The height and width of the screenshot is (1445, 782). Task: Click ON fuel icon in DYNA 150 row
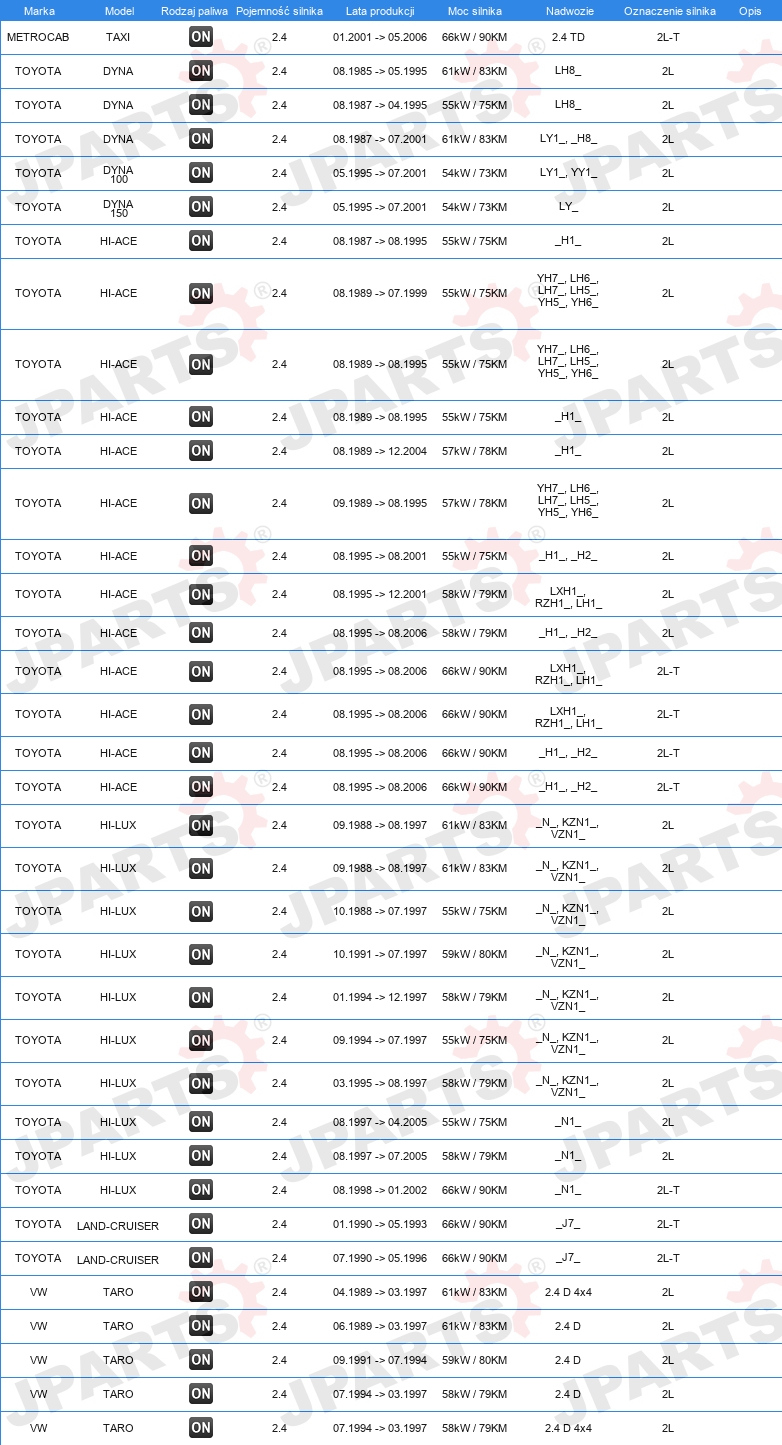(201, 207)
